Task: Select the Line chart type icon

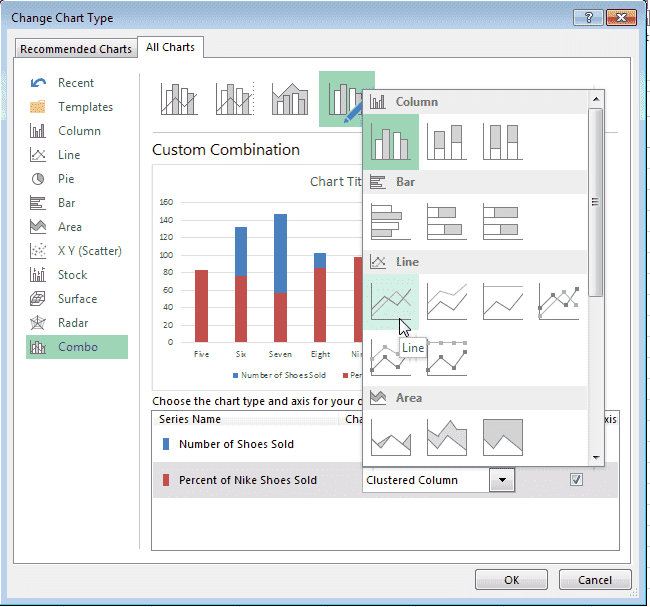Action: pos(391,302)
